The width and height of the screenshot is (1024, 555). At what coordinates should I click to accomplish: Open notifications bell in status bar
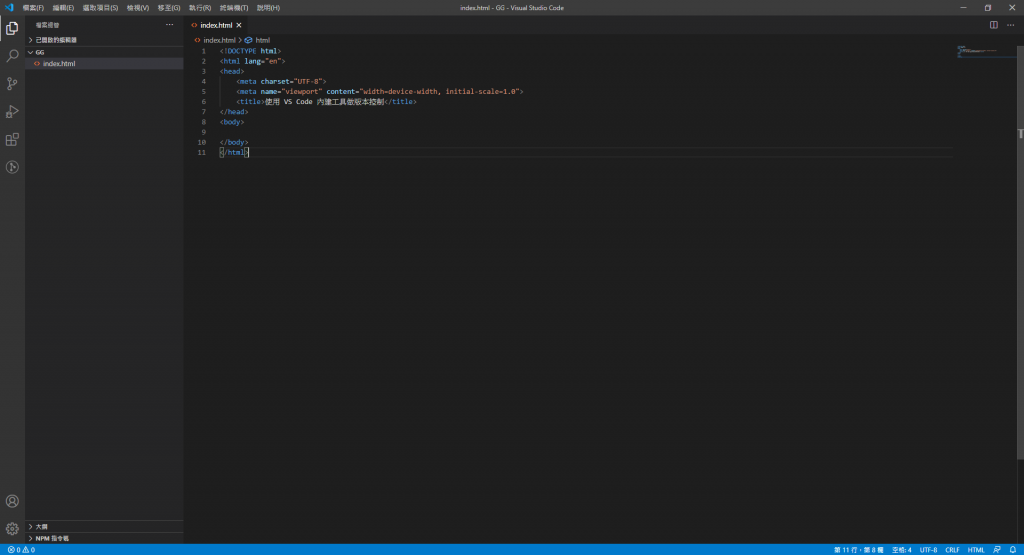click(1013, 550)
